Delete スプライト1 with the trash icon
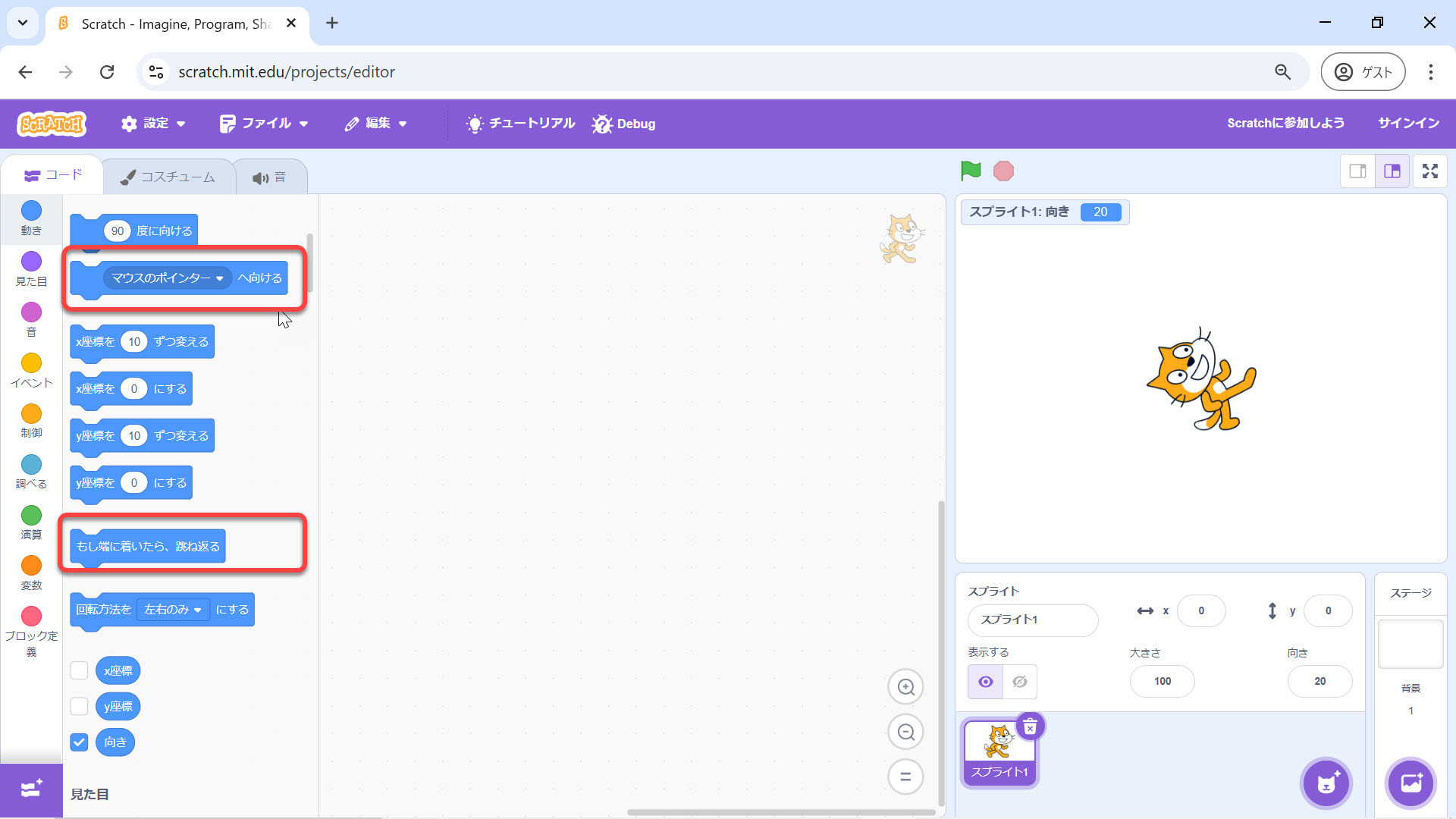Image resolution: width=1456 pixels, height=819 pixels. click(1030, 727)
